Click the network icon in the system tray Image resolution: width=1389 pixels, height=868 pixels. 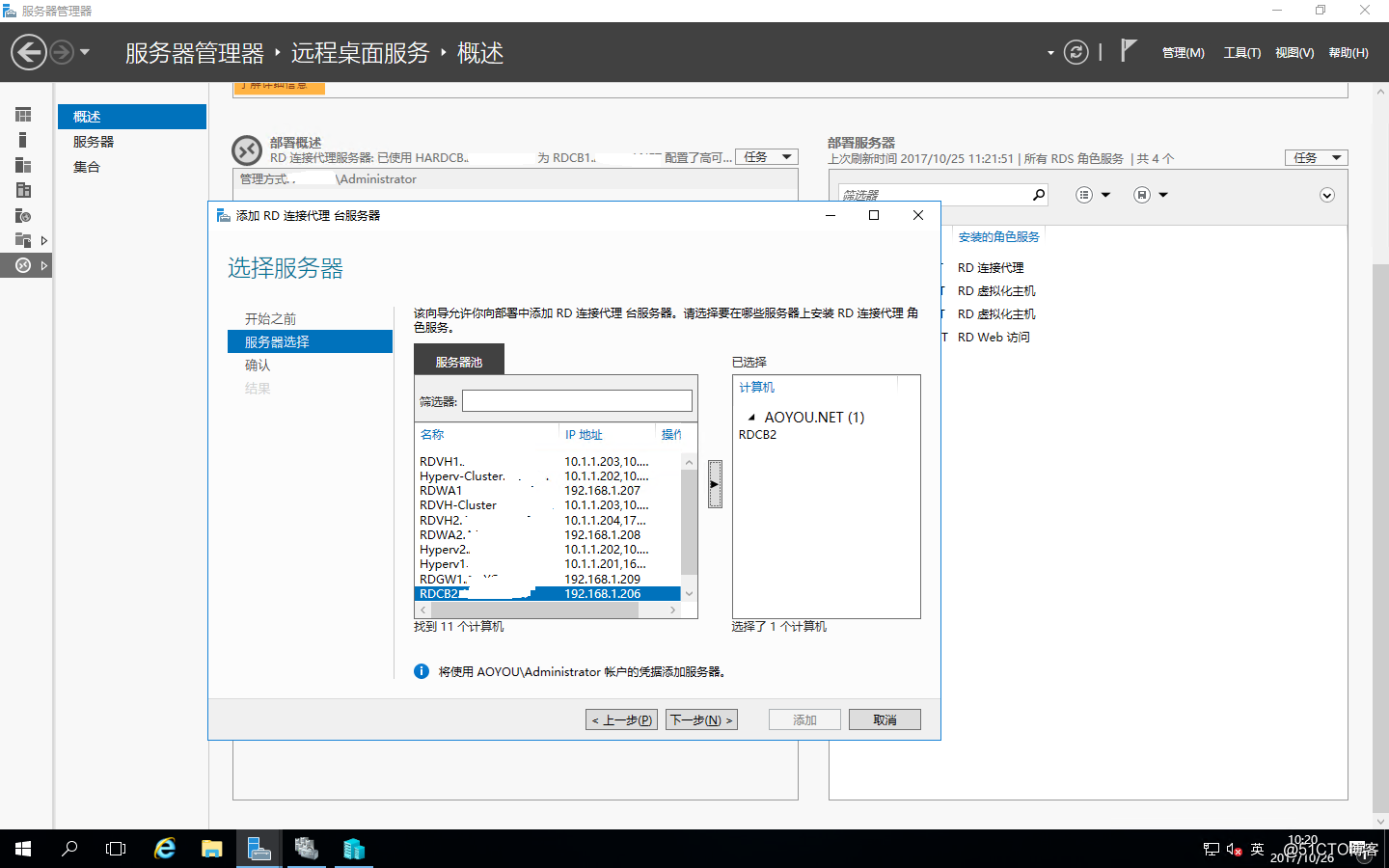(1212, 850)
